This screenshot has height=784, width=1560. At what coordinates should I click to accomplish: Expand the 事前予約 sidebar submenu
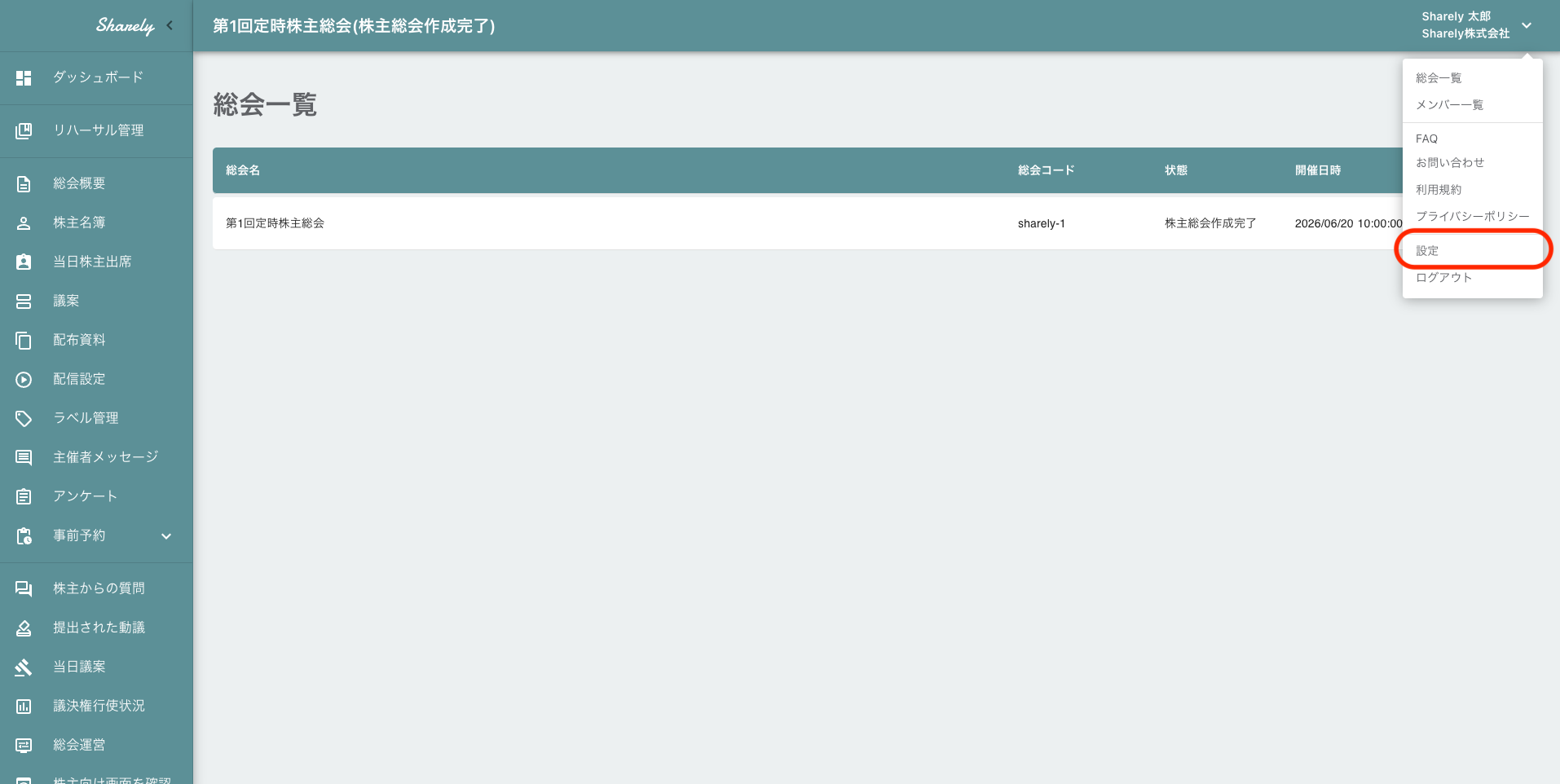[165, 535]
